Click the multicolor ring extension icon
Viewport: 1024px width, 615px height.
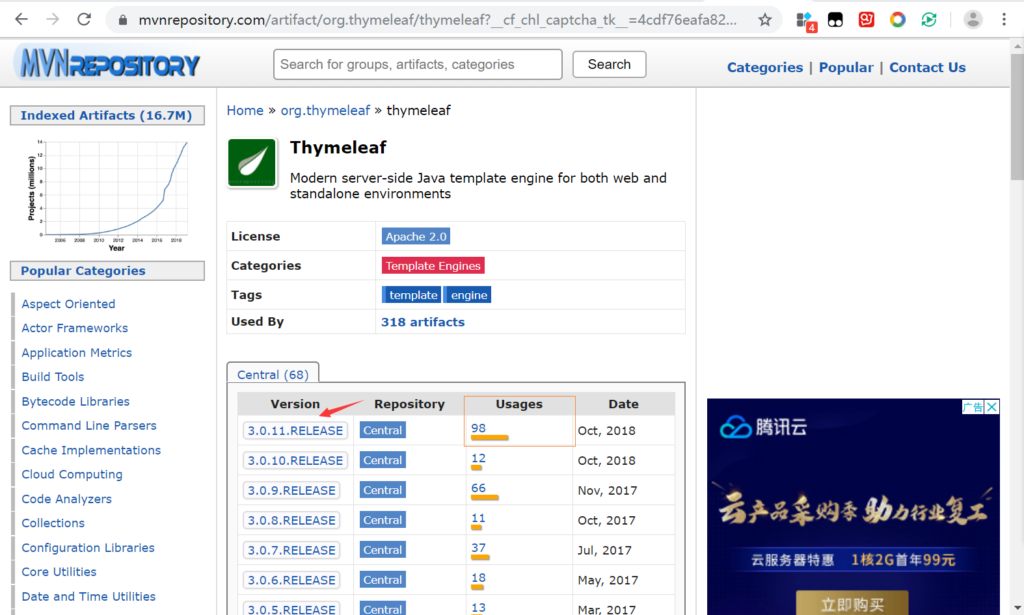click(898, 20)
